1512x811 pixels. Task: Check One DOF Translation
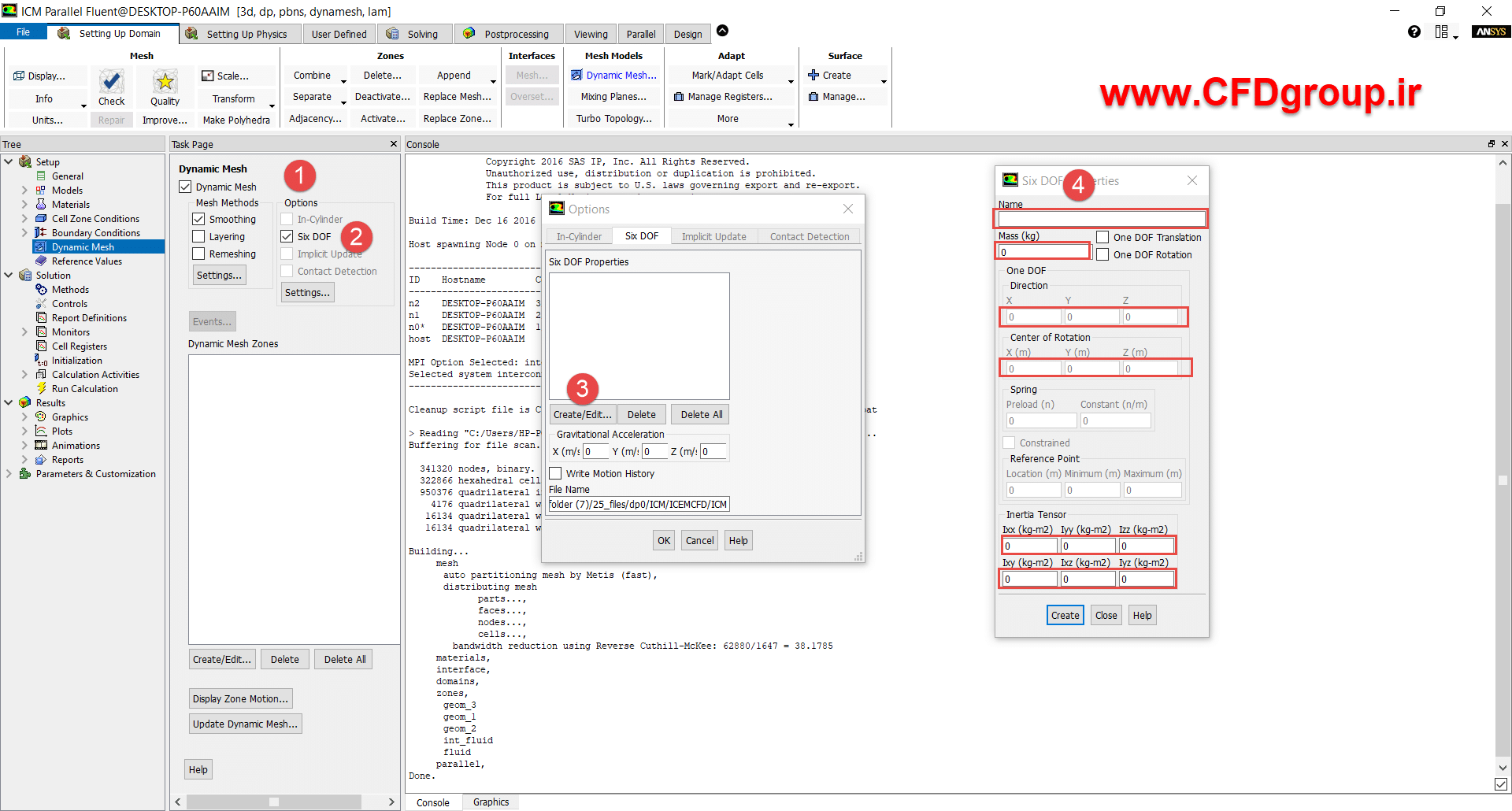pos(1102,237)
